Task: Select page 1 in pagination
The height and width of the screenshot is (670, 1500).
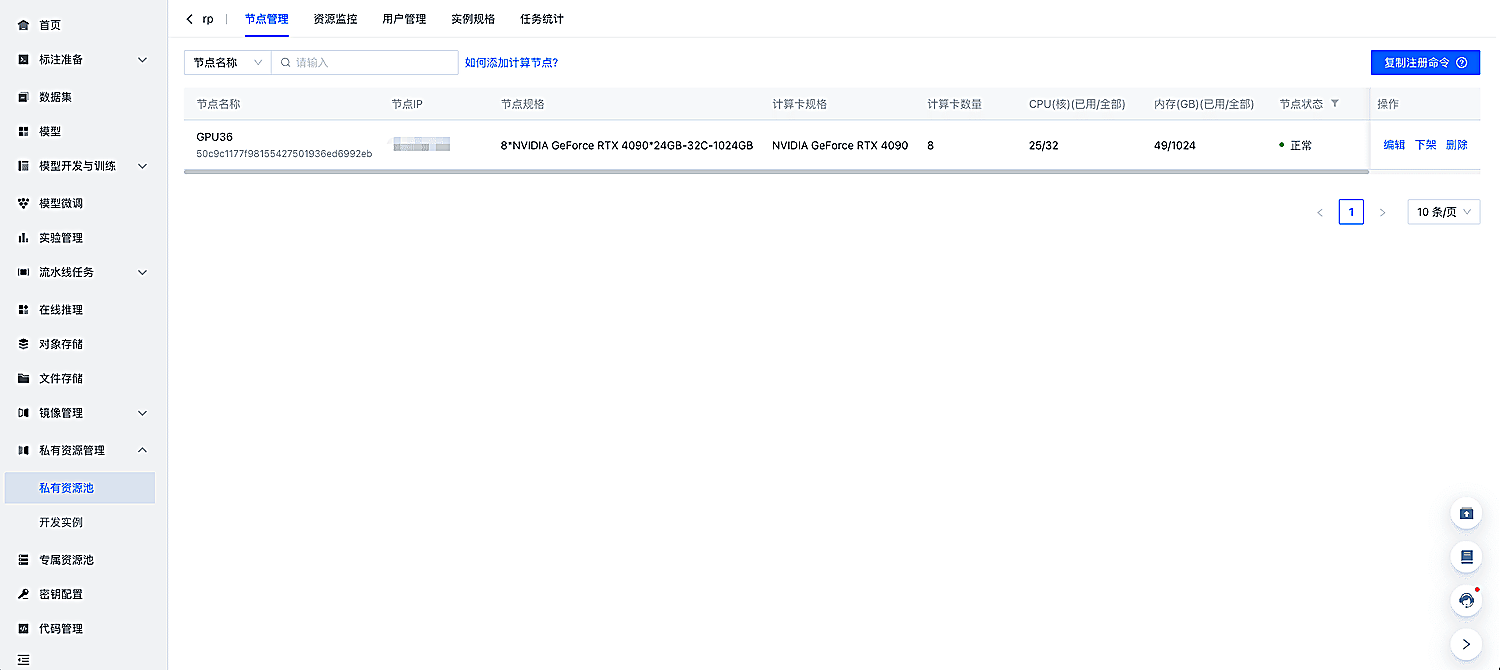Action: point(1351,212)
